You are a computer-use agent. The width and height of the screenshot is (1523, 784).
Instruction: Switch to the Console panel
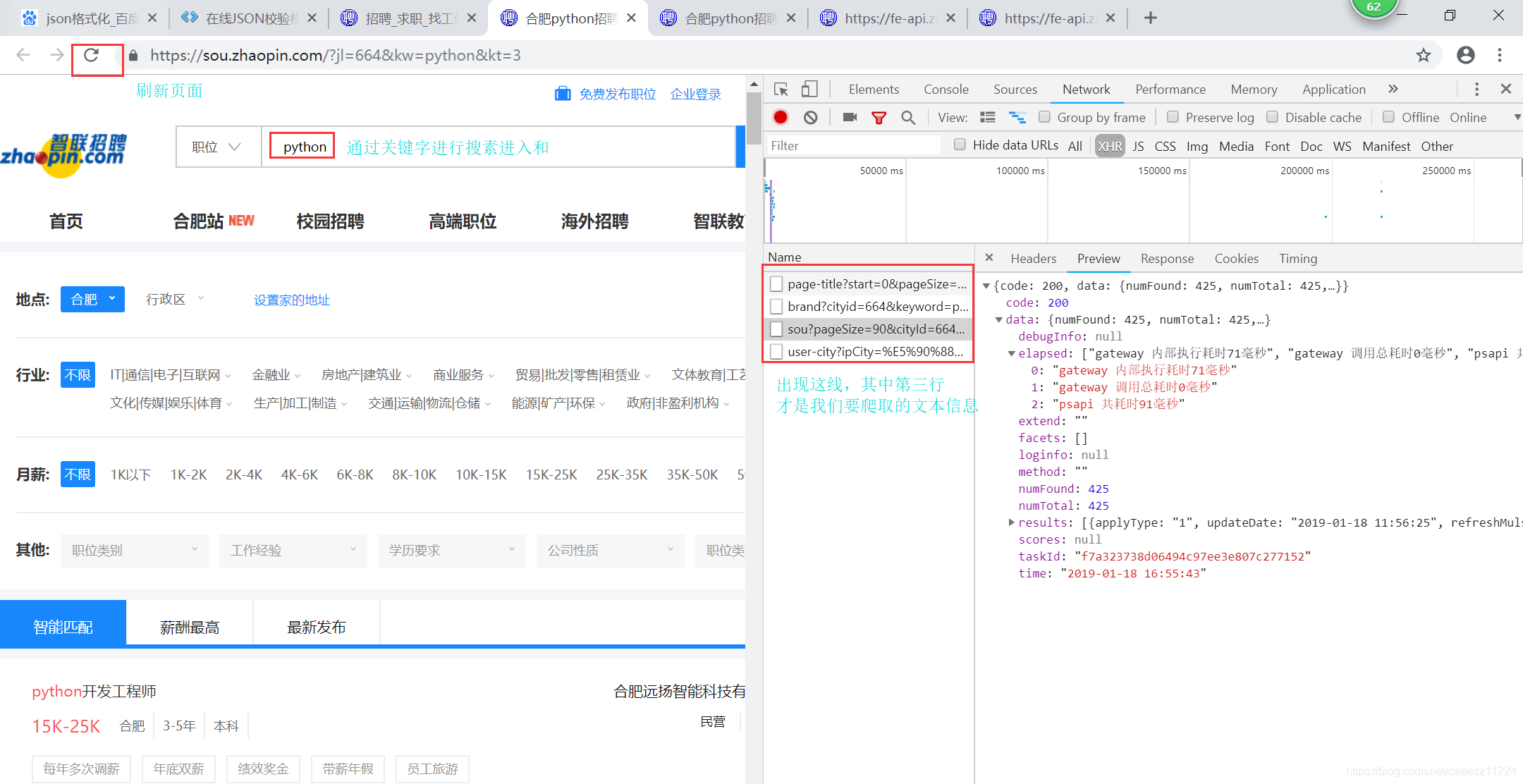[946, 90]
